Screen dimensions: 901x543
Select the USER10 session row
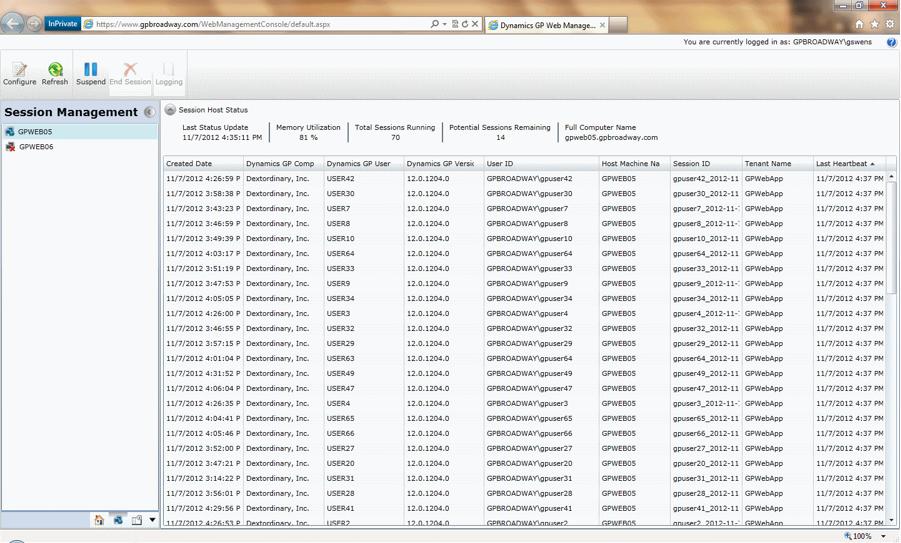tap(524, 238)
